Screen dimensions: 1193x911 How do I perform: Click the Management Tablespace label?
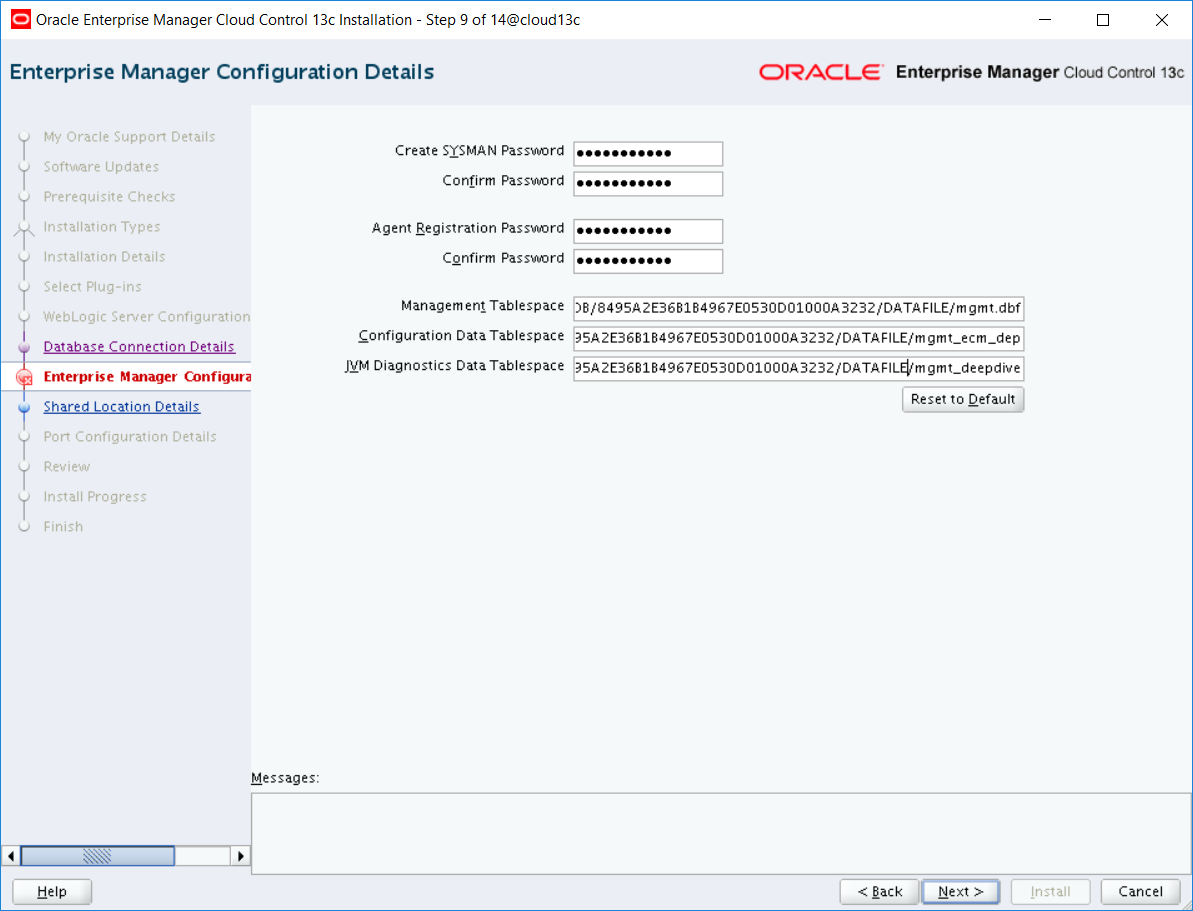(x=482, y=306)
